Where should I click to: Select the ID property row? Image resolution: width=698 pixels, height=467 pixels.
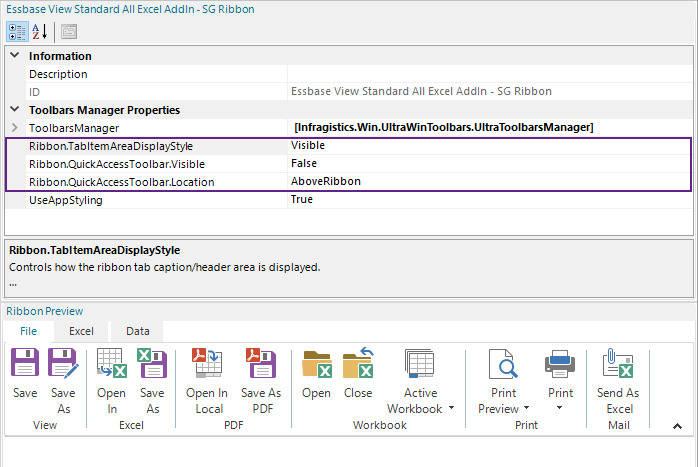point(359,92)
